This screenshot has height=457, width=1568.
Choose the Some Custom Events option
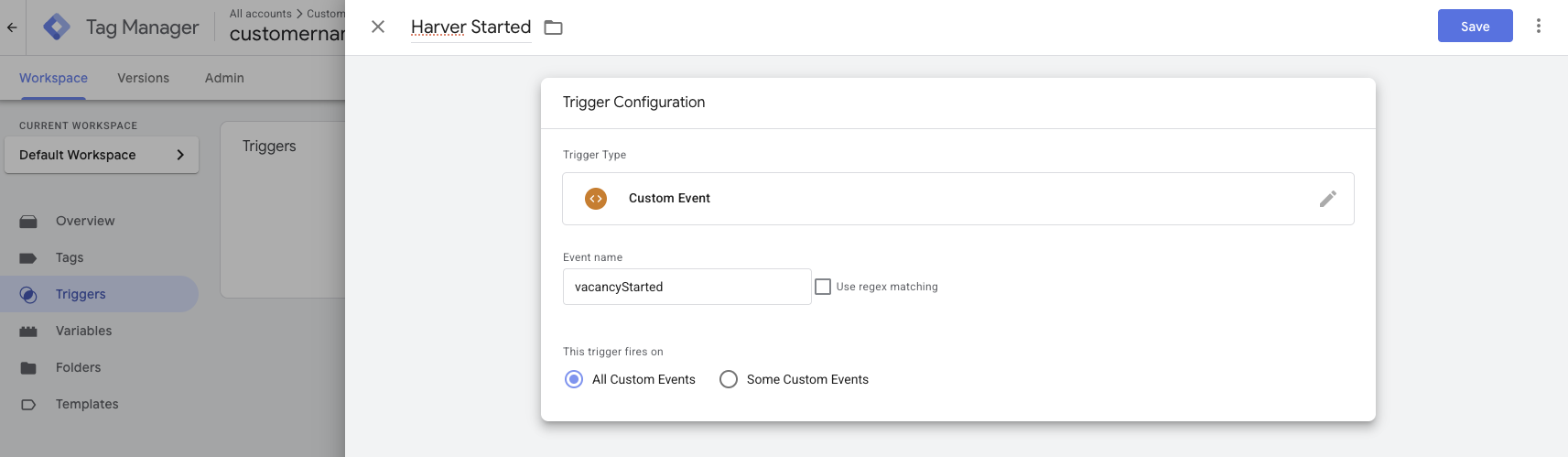click(x=729, y=379)
